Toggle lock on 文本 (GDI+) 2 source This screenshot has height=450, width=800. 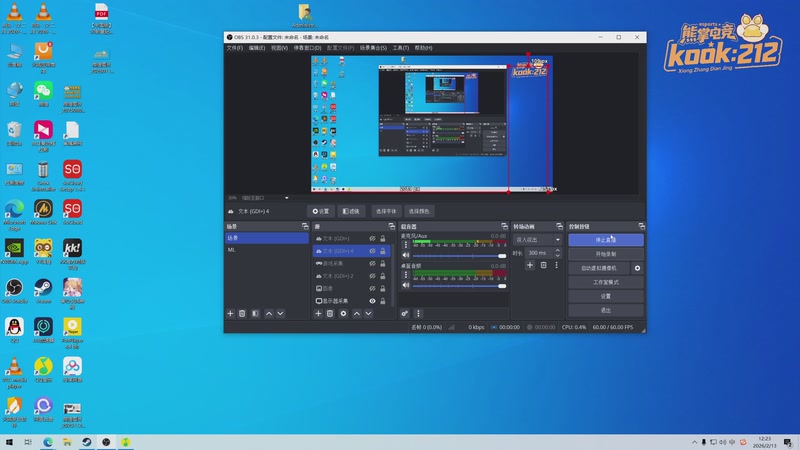pos(383,276)
